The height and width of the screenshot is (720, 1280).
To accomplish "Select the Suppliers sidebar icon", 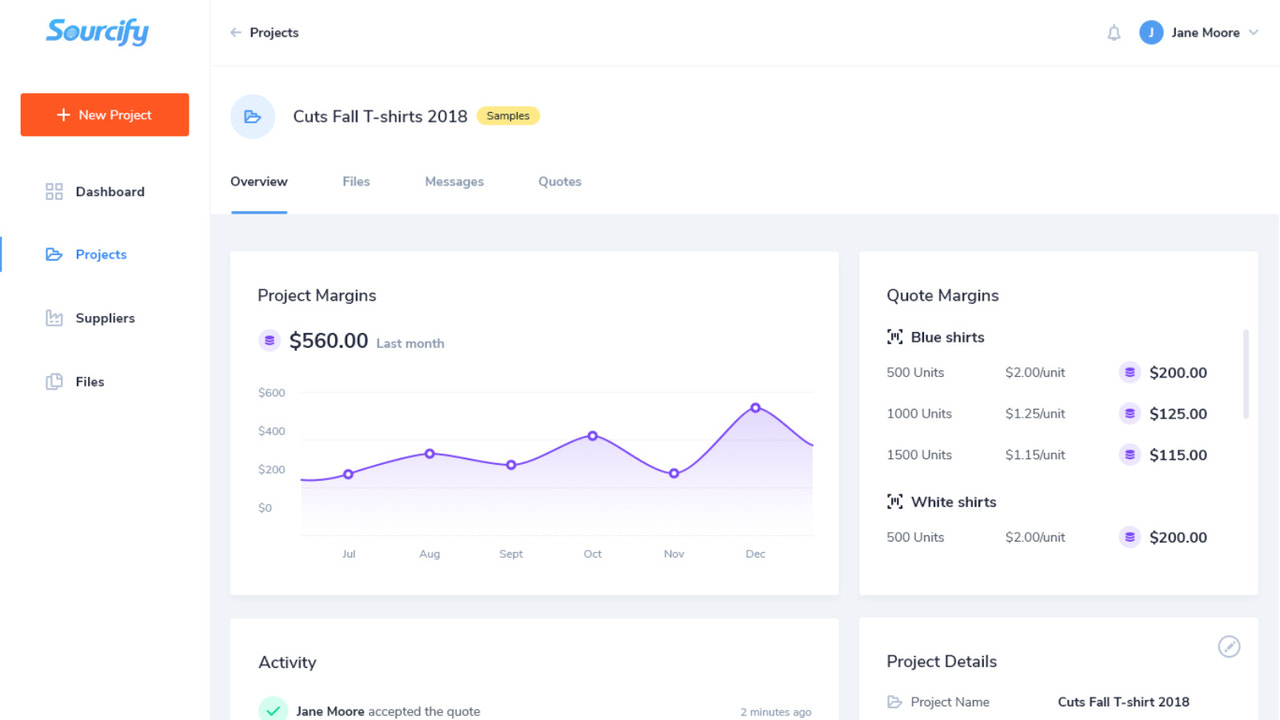I will pyautogui.click(x=53, y=318).
